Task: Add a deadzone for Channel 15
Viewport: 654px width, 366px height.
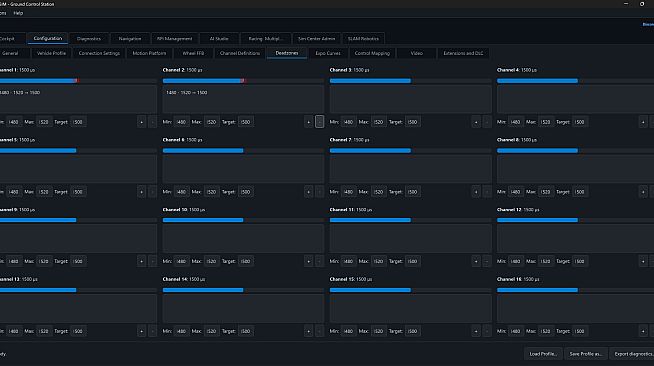Action: [476, 331]
